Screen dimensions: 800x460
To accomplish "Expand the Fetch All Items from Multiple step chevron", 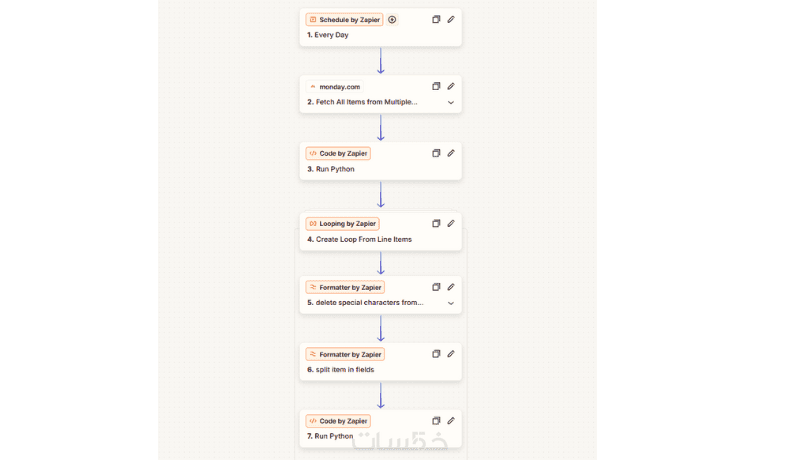I will pos(451,102).
